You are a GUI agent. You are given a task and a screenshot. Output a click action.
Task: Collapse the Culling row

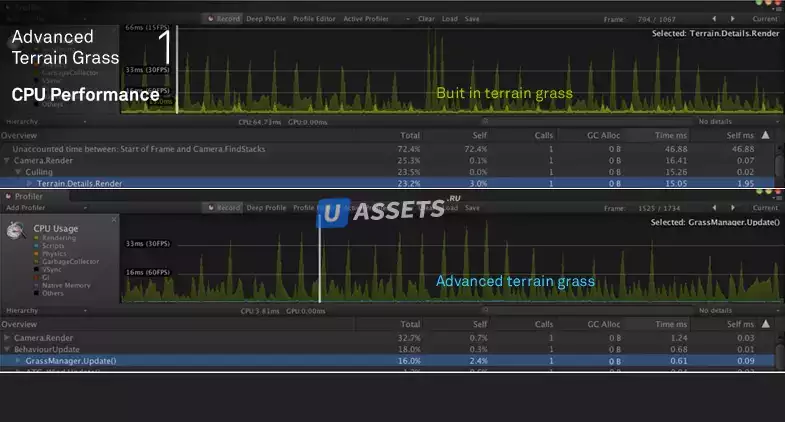[18, 172]
